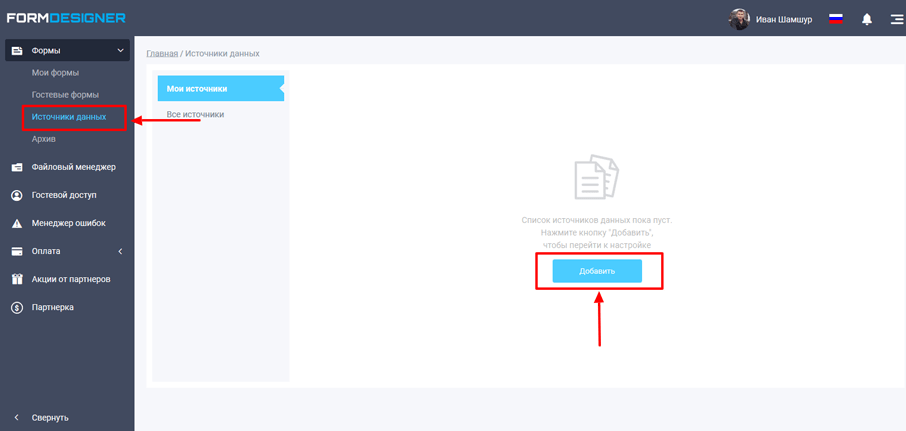Click the Менеджер ошибок warning icon
This screenshot has height=431, width=906.
coord(17,223)
